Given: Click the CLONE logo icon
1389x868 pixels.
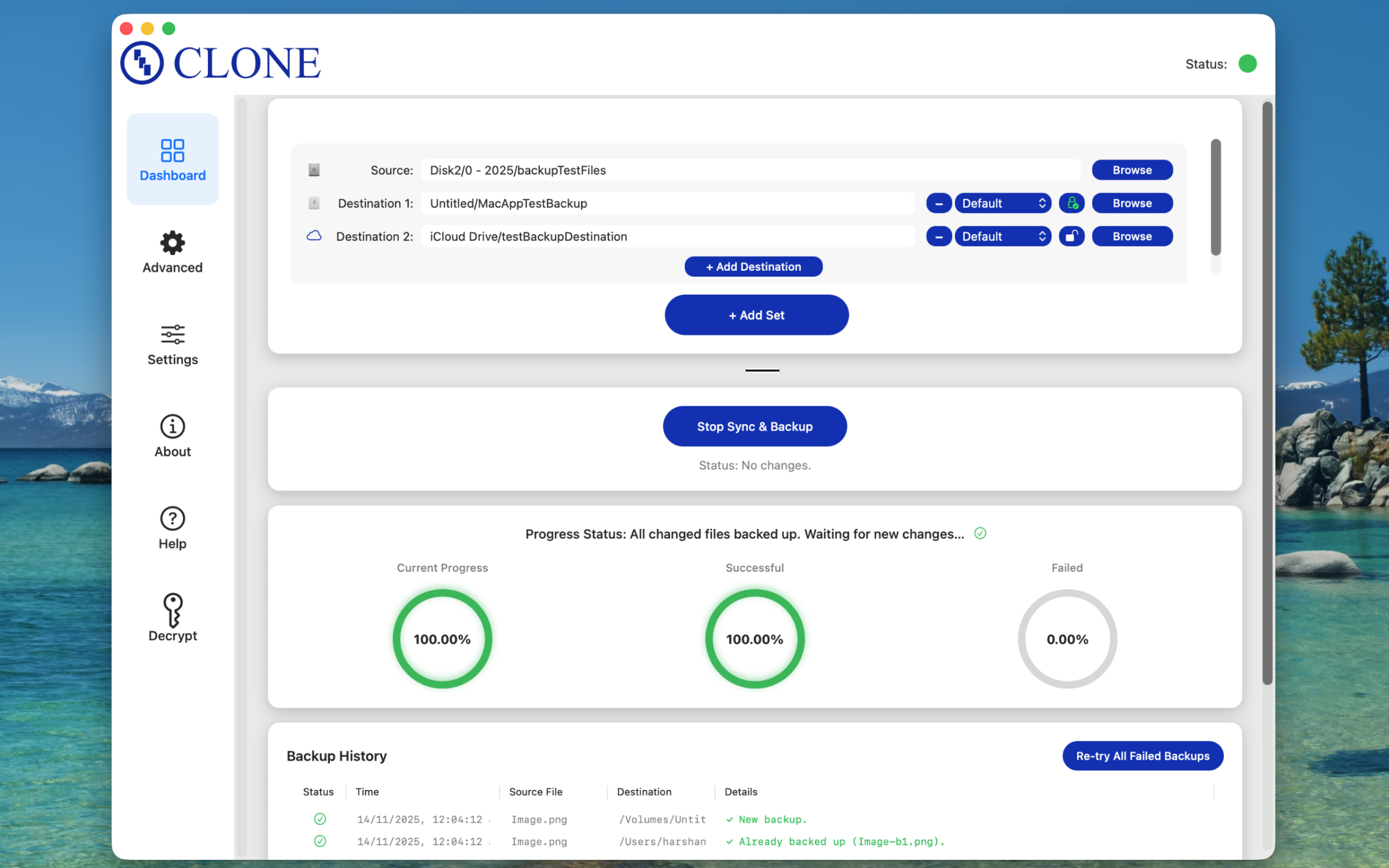Looking at the screenshot, I should [x=142, y=62].
